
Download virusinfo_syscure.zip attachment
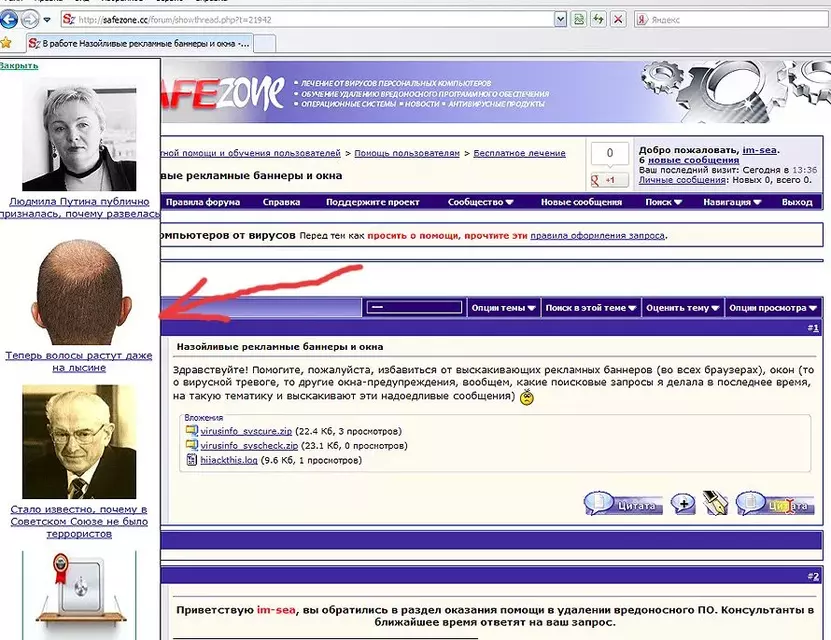[x=246, y=431]
